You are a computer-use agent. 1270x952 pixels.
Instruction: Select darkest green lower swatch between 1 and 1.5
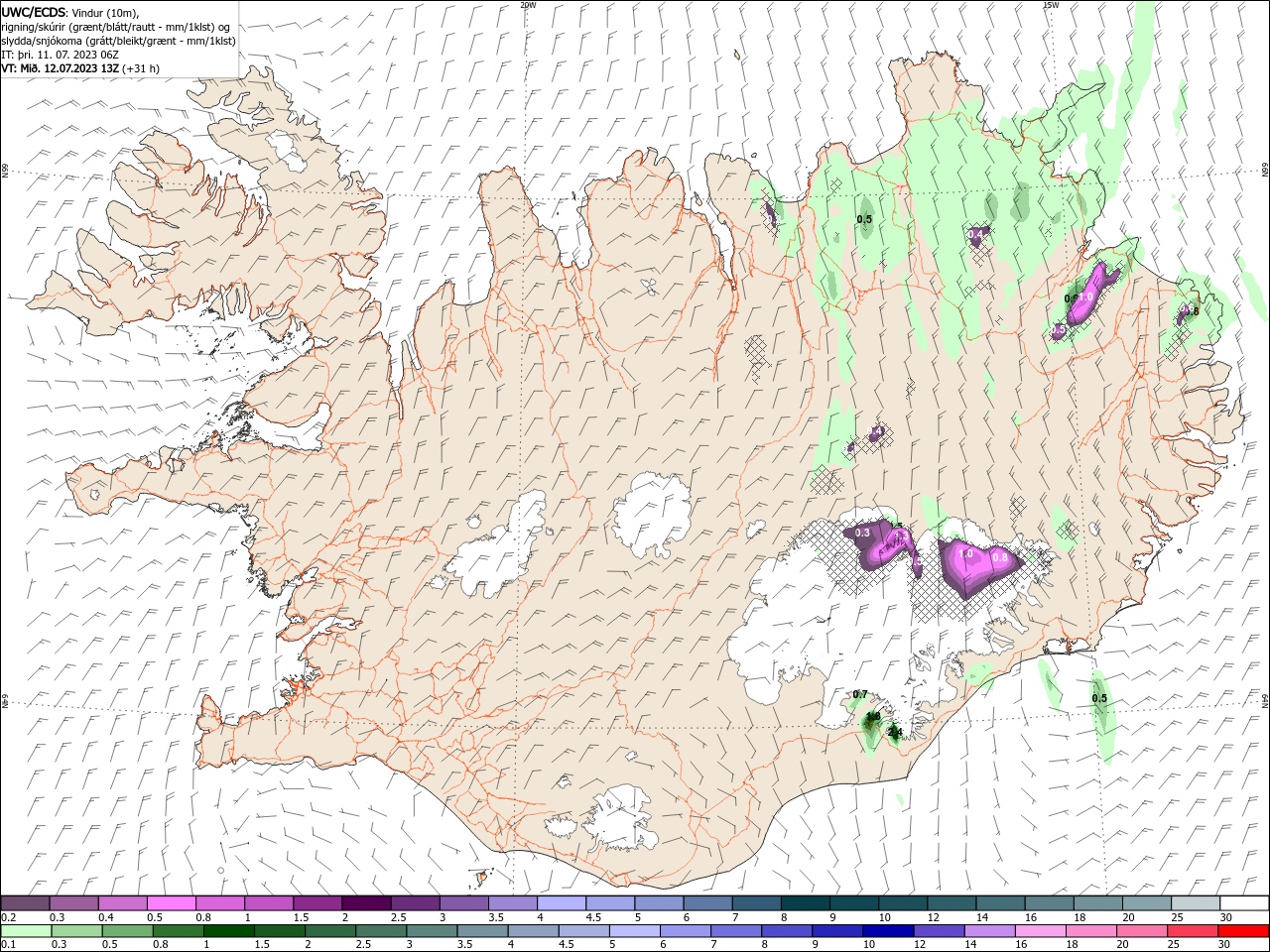point(228,931)
